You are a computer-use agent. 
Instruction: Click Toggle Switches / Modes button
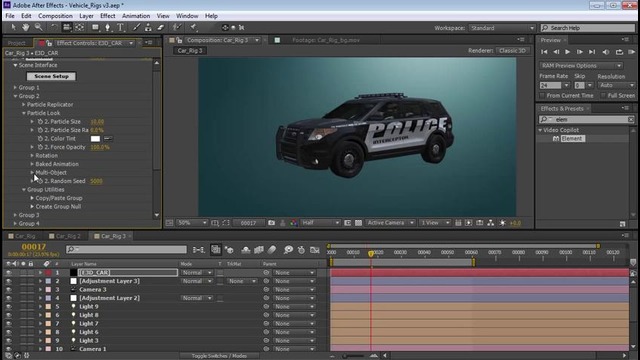(219, 356)
